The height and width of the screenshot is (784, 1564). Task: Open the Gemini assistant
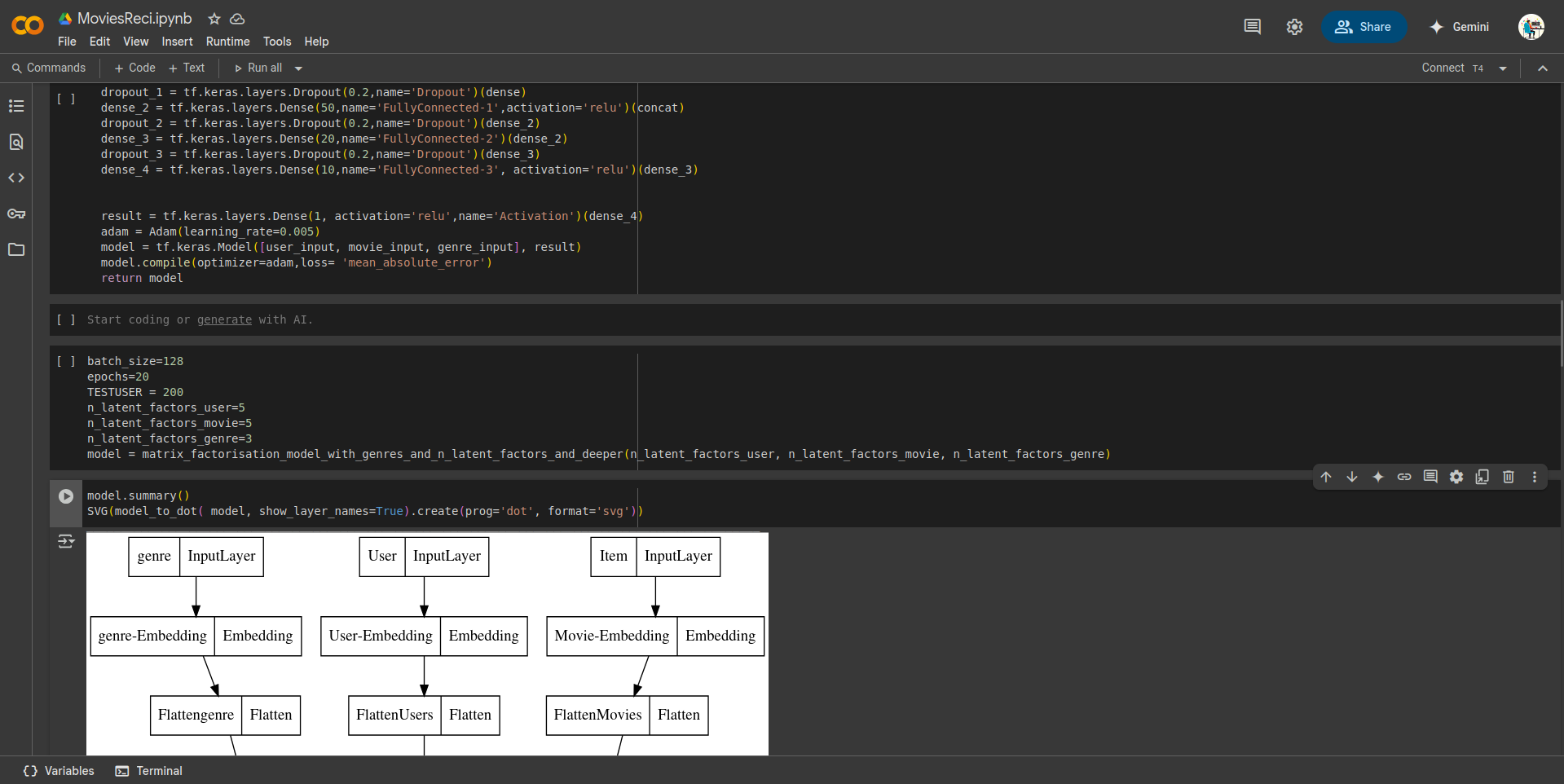[1460, 27]
